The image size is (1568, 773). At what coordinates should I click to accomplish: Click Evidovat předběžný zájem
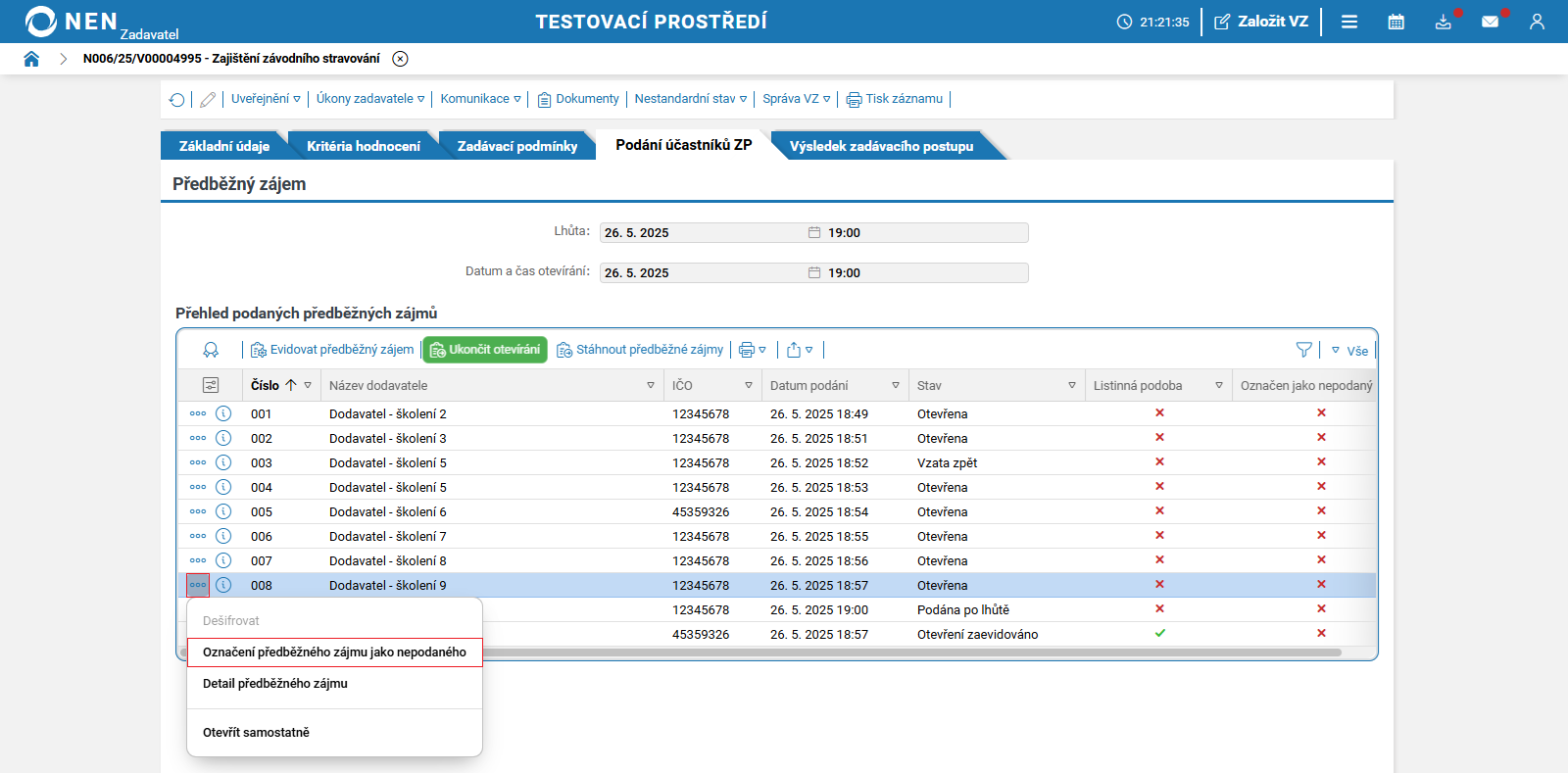(332, 350)
